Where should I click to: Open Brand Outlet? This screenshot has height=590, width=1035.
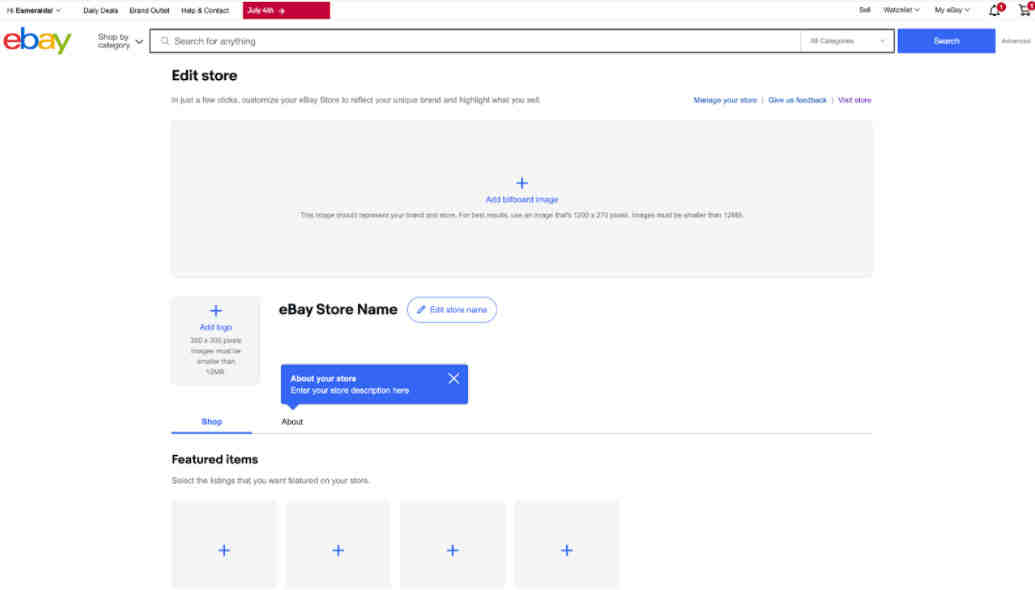tap(149, 11)
